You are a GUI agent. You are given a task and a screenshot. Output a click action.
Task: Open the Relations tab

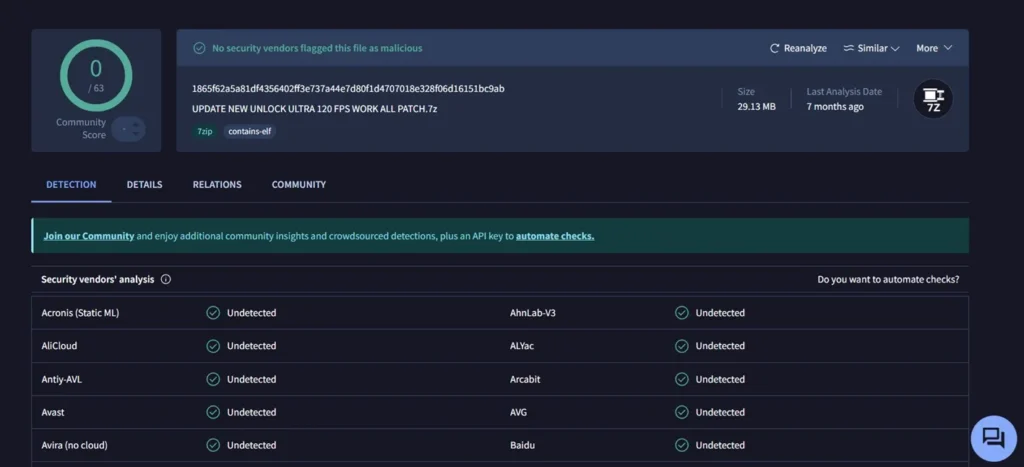pos(217,185)
